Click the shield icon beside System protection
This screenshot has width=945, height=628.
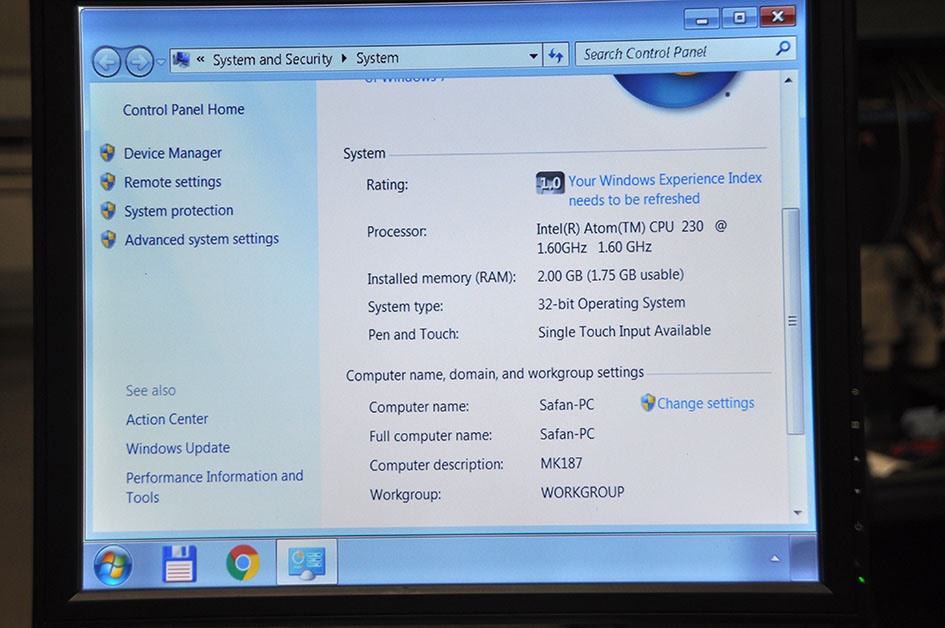(x=108, y=210)
